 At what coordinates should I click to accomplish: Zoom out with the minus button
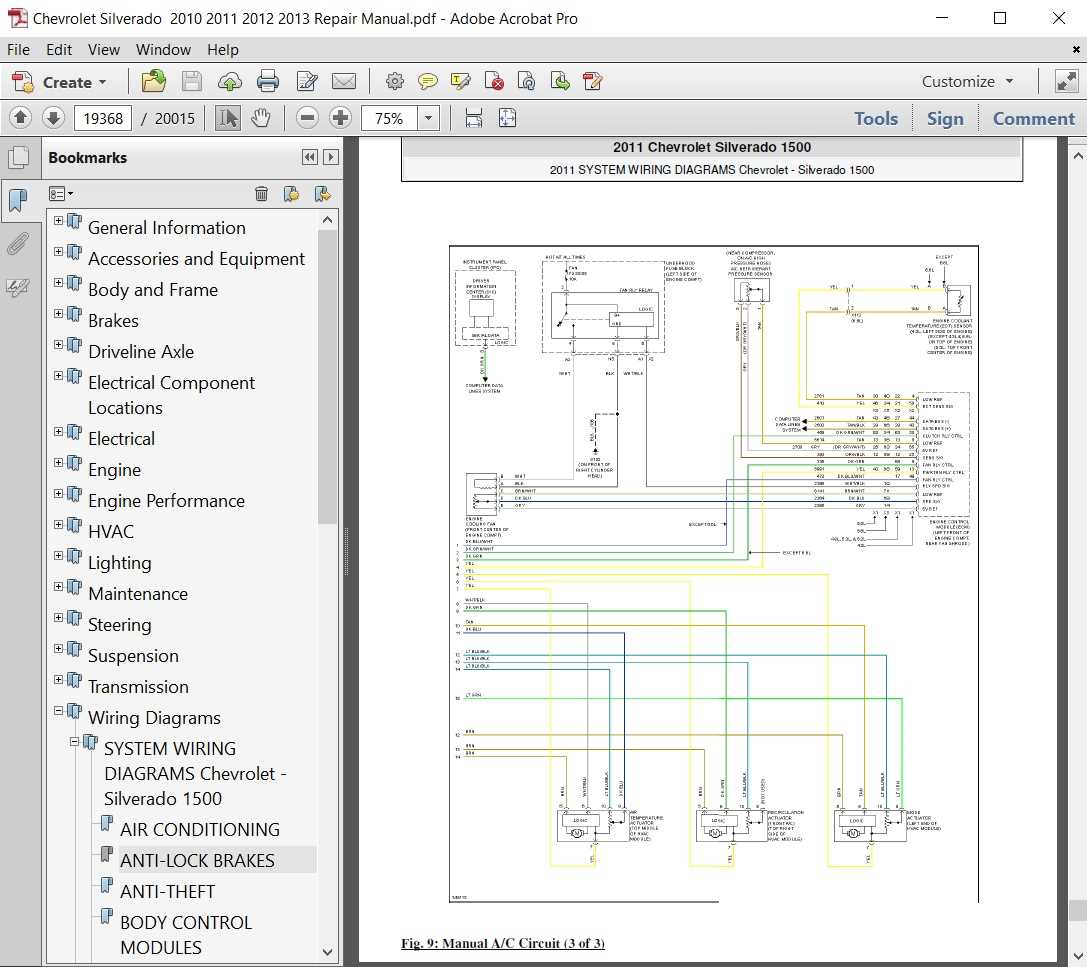(x=307, y=118)
